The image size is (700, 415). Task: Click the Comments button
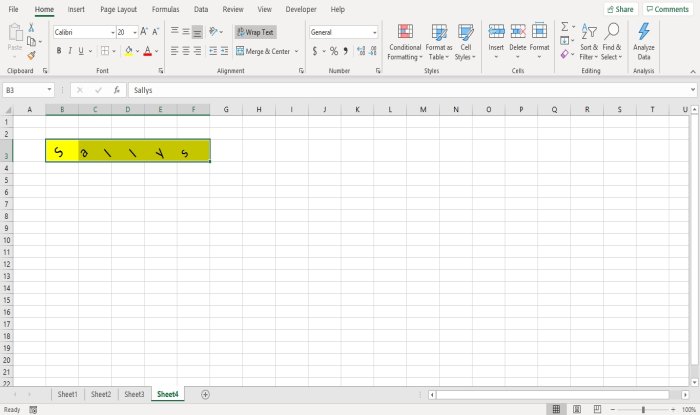coord(667,9)
